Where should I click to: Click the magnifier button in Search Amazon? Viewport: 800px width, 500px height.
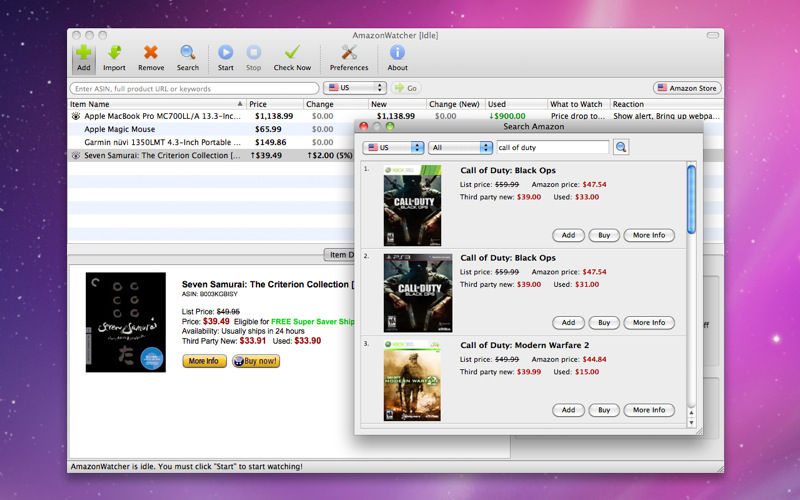point(621,147)
